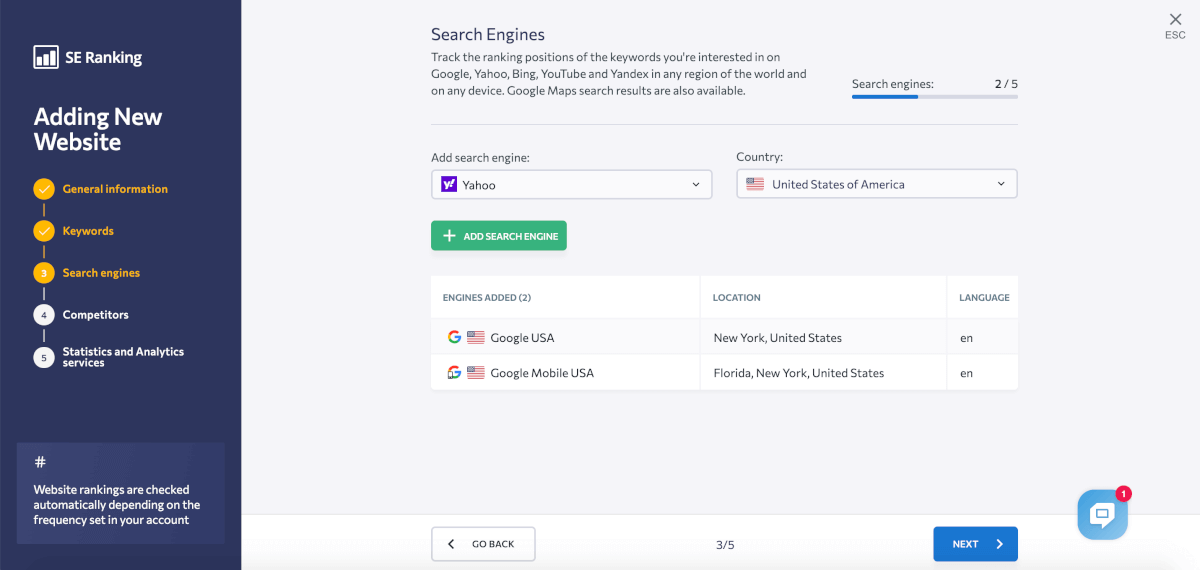
Task: Click the checkmark icon beside Keywords
Action: 43,231
